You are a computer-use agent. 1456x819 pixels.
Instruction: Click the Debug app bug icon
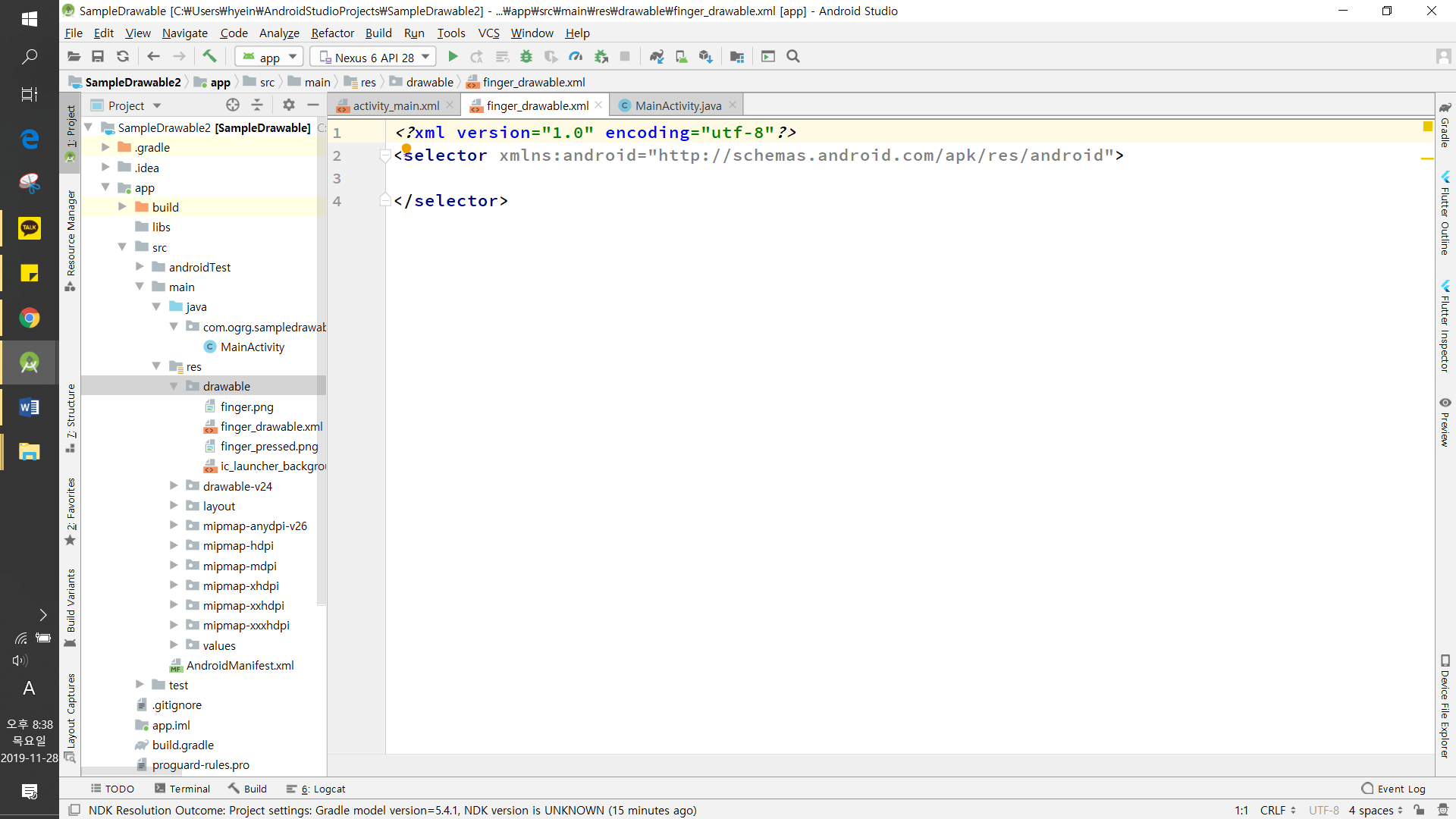526,57
